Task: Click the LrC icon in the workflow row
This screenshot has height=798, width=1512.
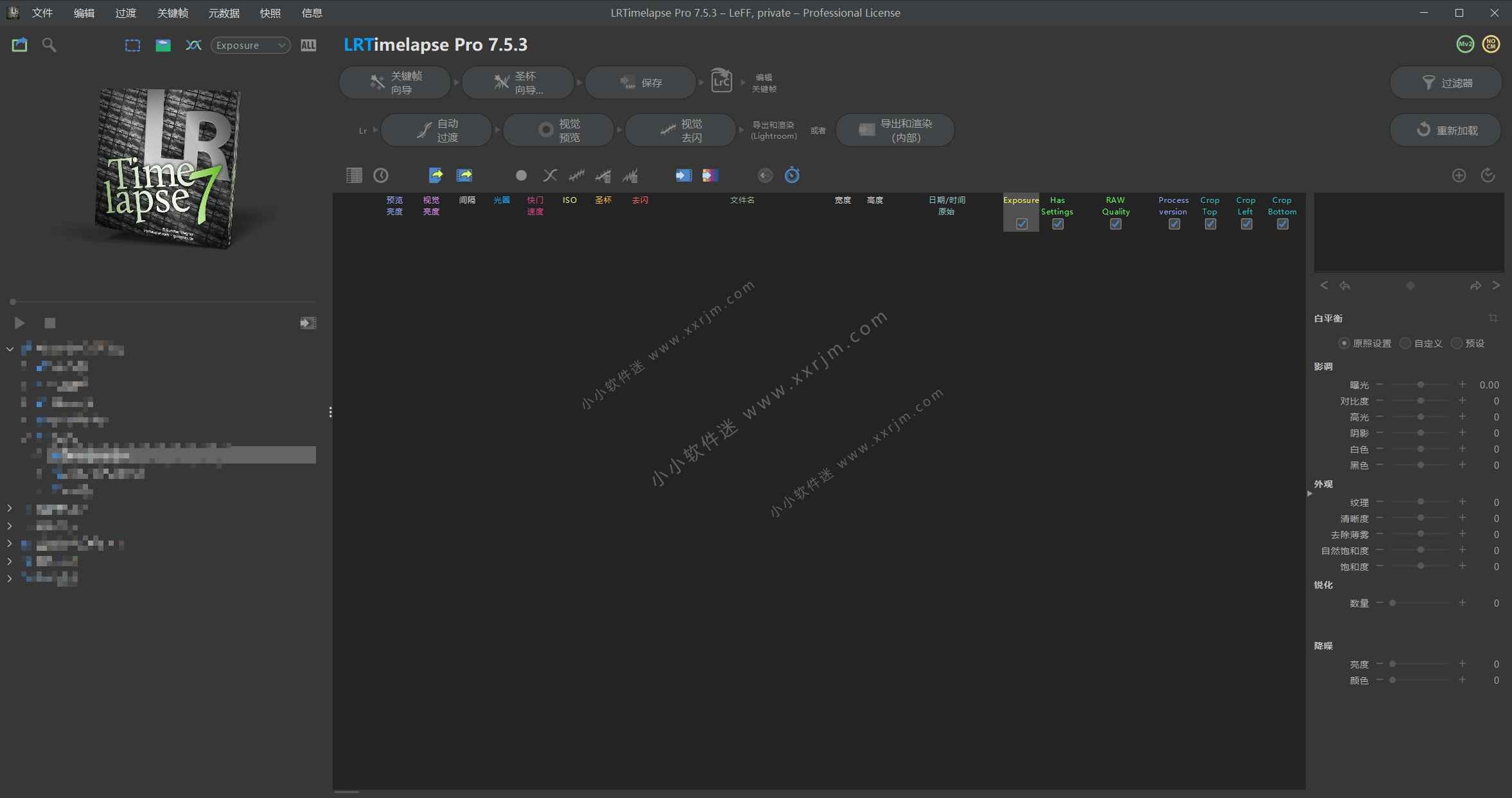Action: coord(721,82)
